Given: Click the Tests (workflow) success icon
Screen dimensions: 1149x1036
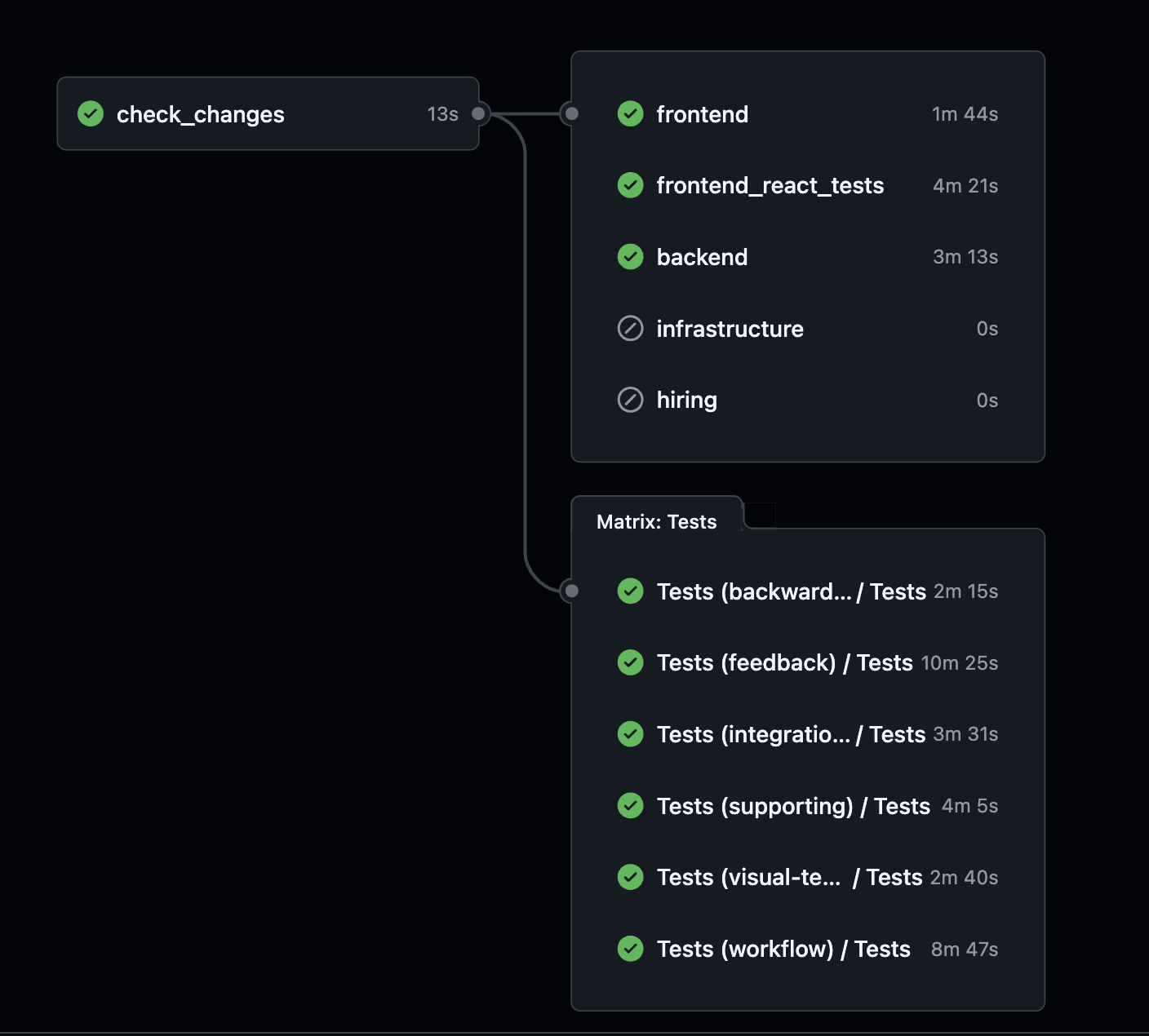Looking at the screenshot, I should pos(630,949).
